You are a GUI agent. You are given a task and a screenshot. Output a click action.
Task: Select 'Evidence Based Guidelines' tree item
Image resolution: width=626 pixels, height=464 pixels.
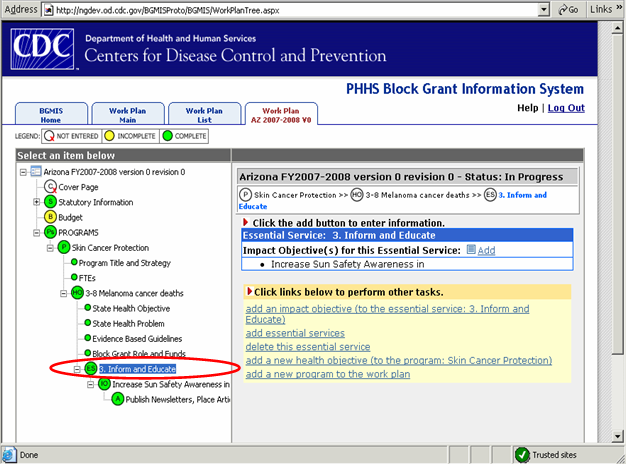click(137, 339)
